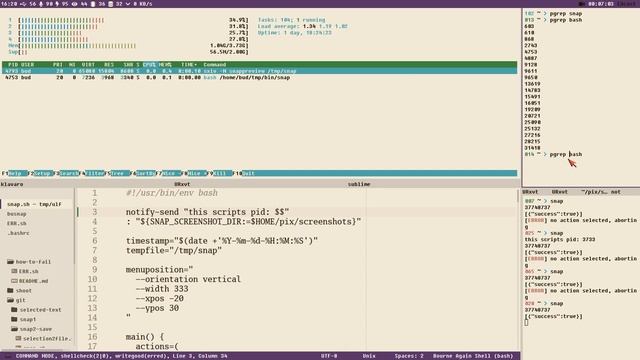
Task: Click COMMAND MODE text in Sublime status bar
Action: [x=36, y=356]
